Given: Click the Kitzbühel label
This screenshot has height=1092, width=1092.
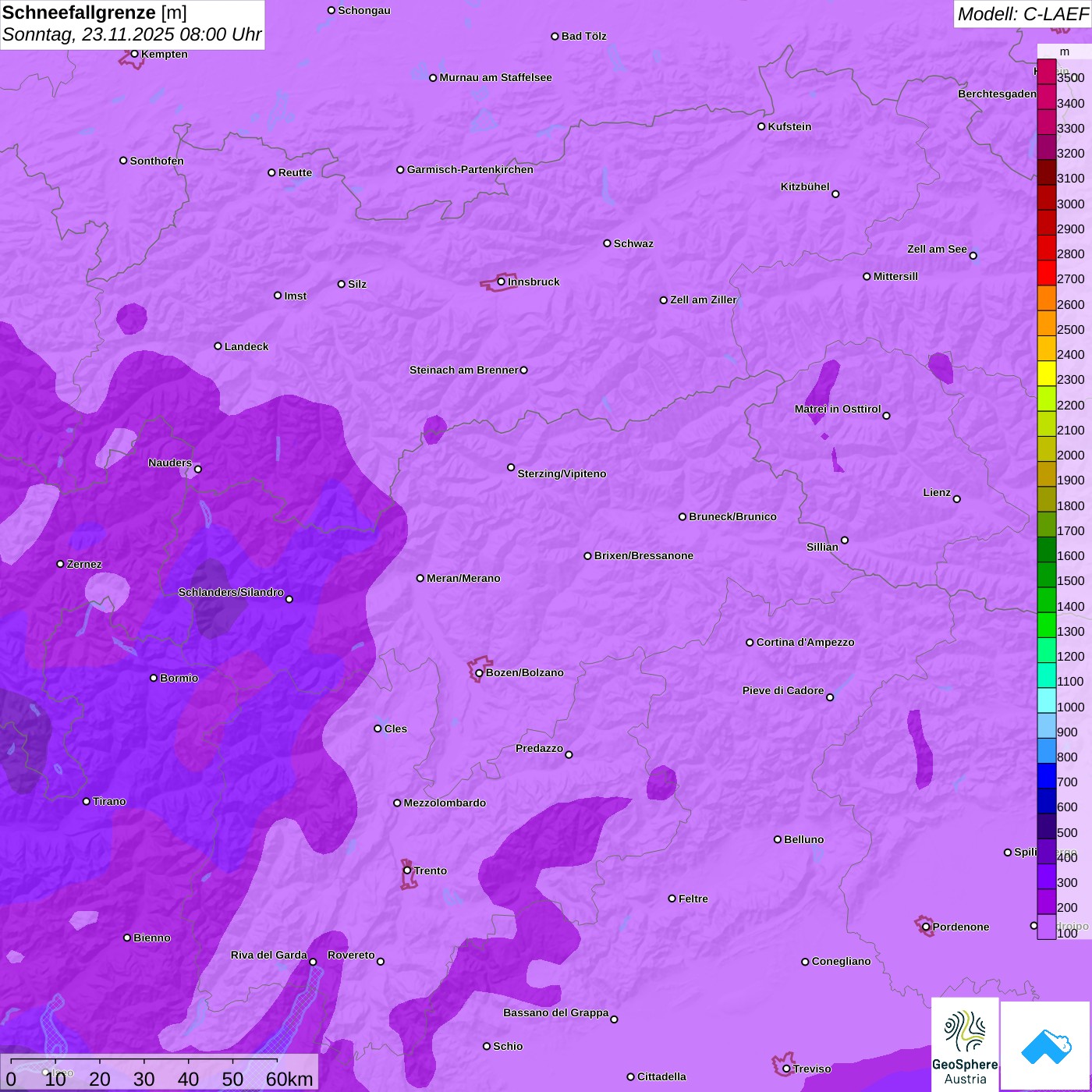Looking at the screenshot, I should 805,186.
